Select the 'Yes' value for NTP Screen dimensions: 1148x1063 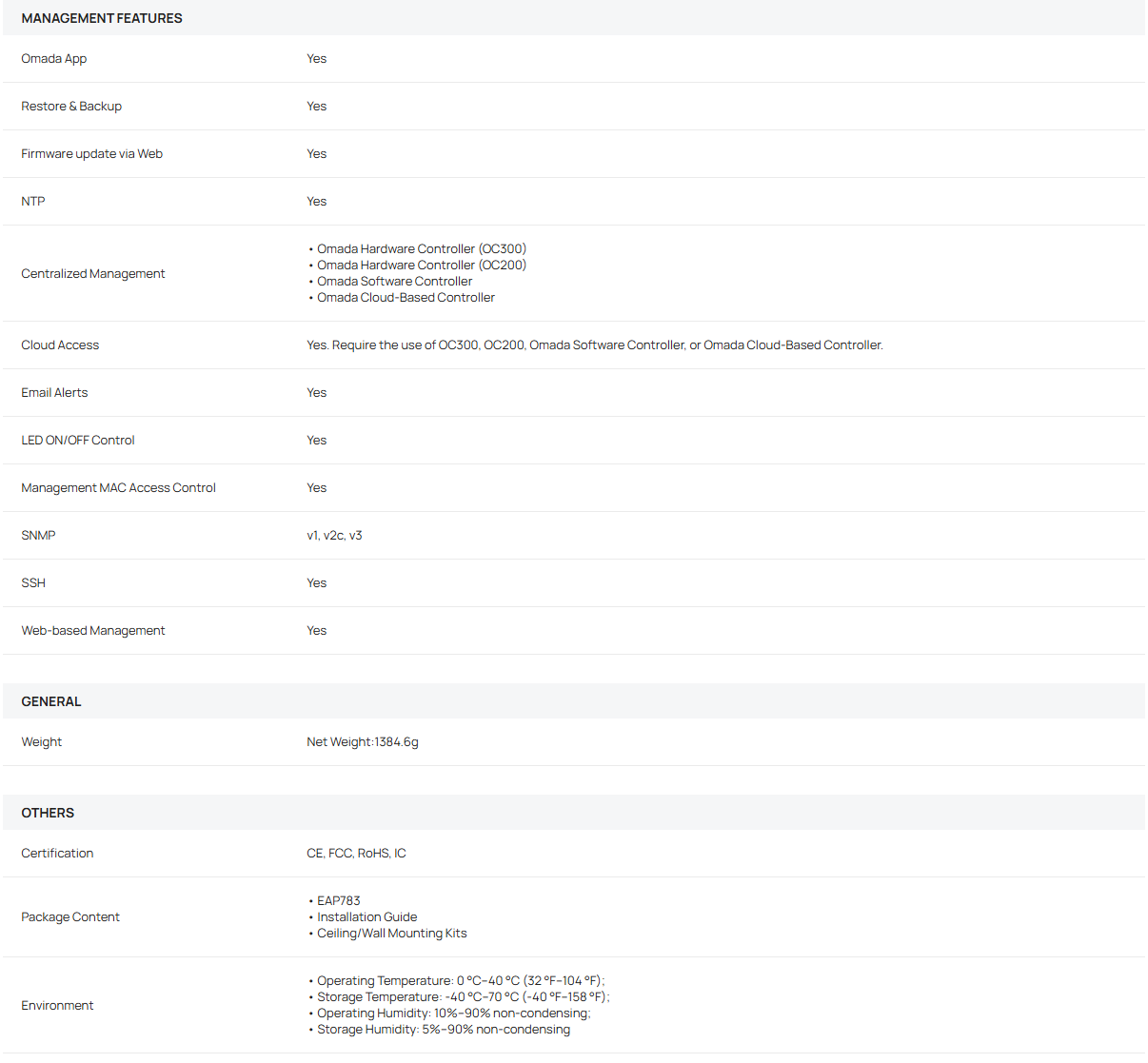(x=317, y=202)
